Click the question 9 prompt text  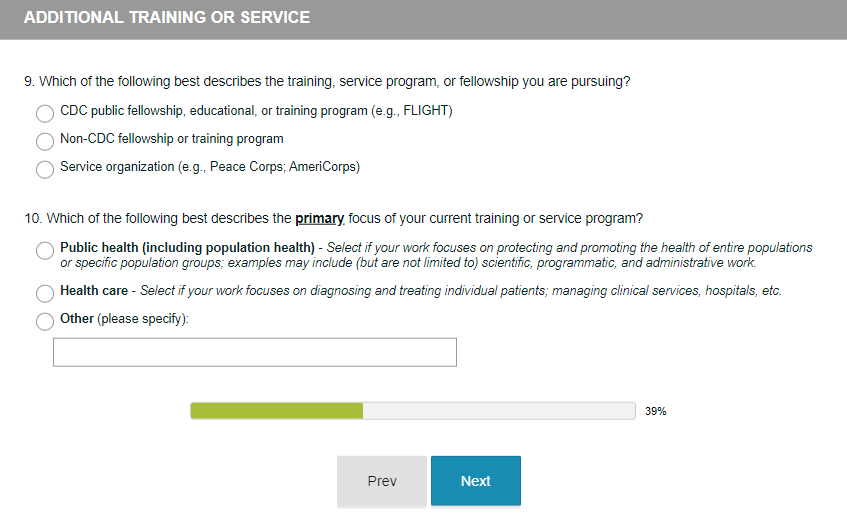pos(327,82)
